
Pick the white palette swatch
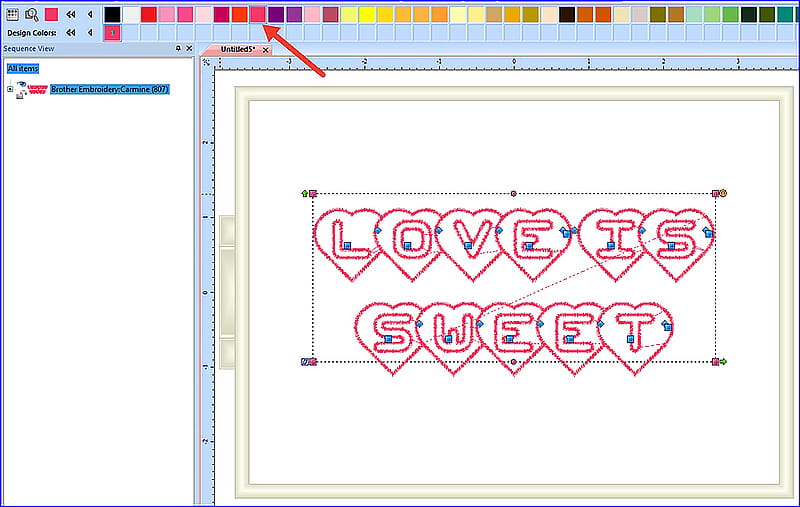131,14
